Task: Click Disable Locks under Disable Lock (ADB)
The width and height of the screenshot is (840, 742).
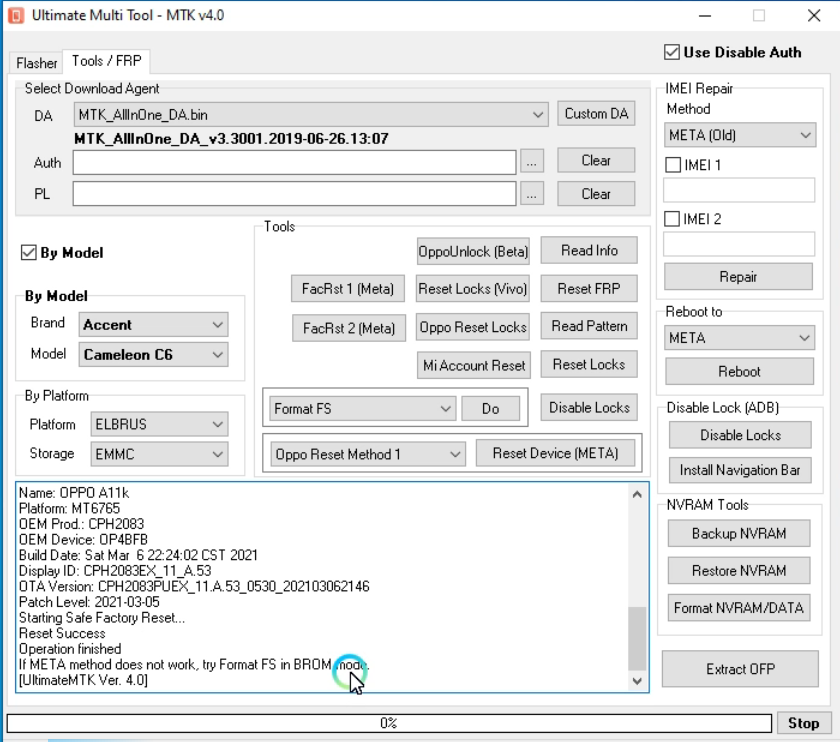Action: point(740,435)
